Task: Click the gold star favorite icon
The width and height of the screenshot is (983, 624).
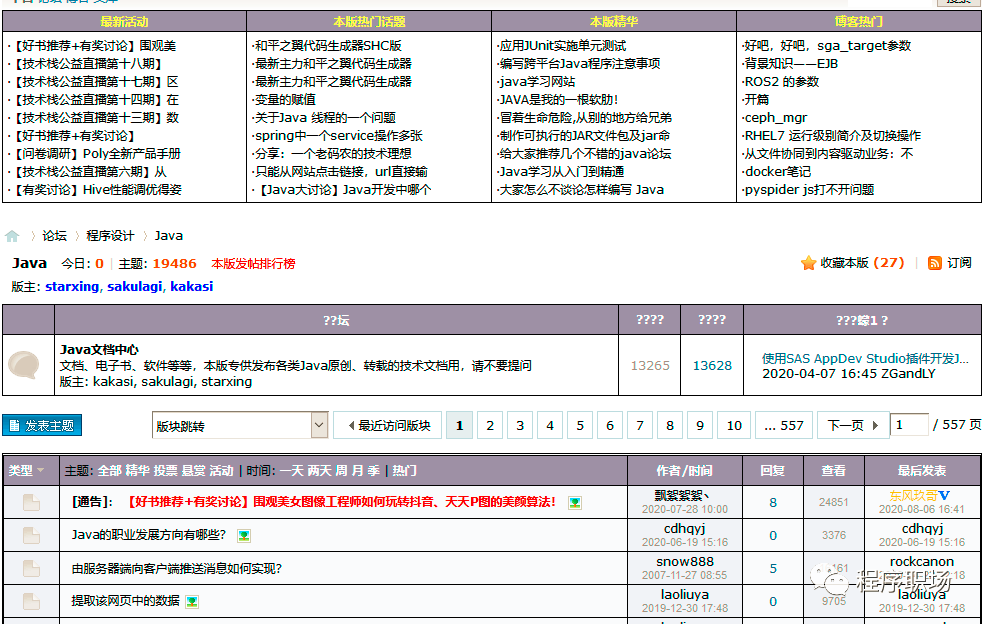Action: [808, 263]
